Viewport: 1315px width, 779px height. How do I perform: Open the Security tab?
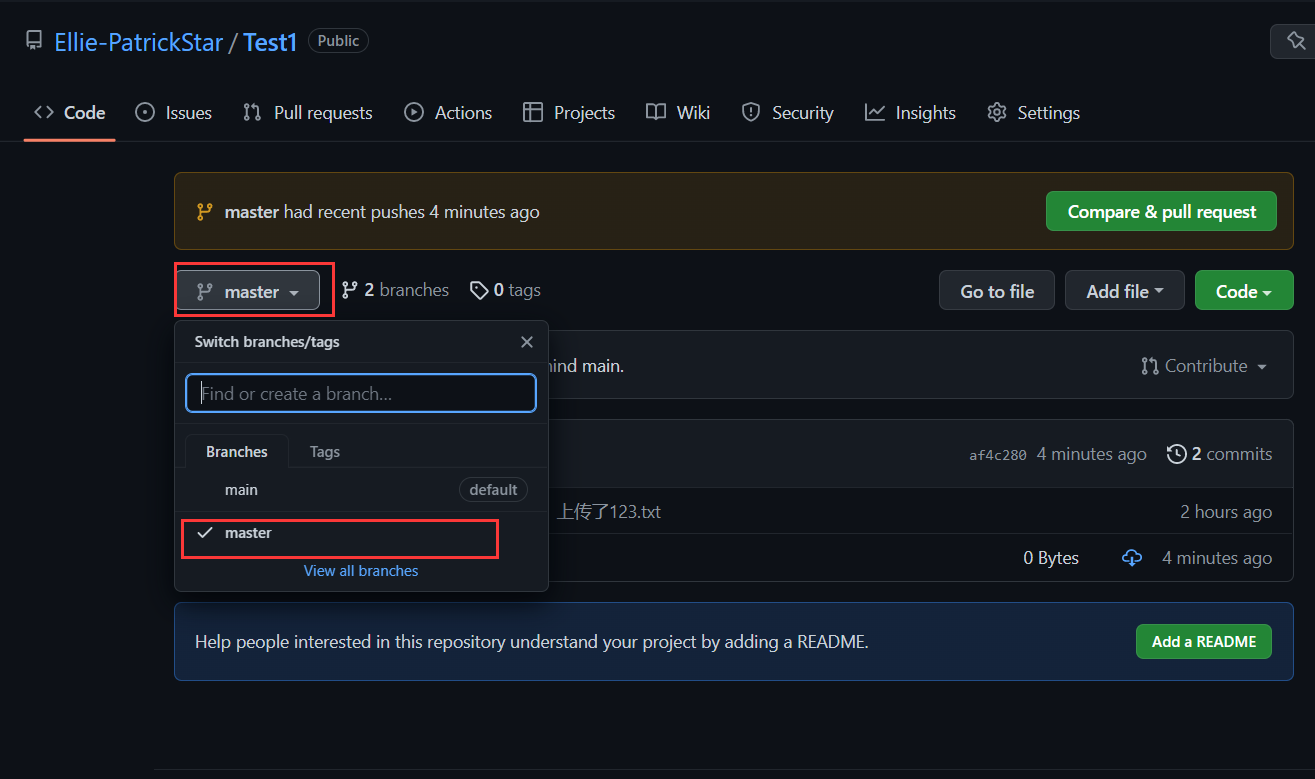click(788, 113)
